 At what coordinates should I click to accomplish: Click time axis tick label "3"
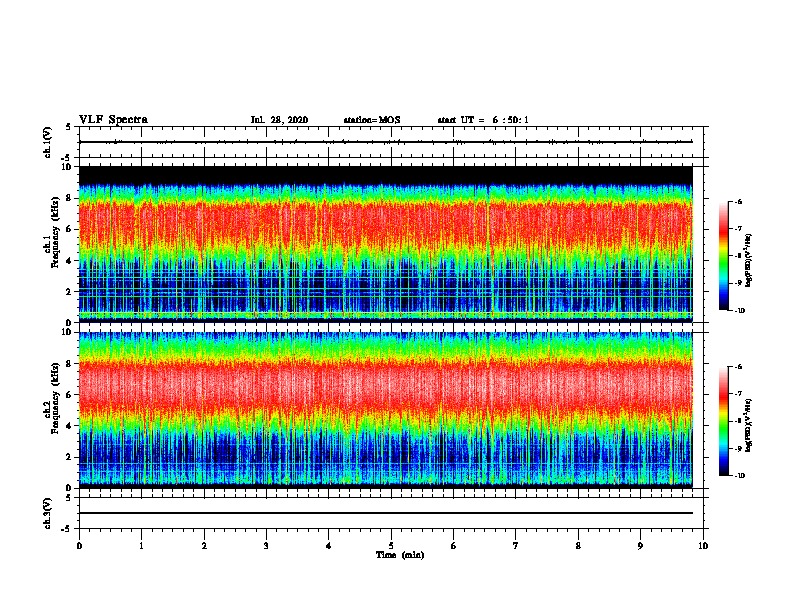pos(266,546)
